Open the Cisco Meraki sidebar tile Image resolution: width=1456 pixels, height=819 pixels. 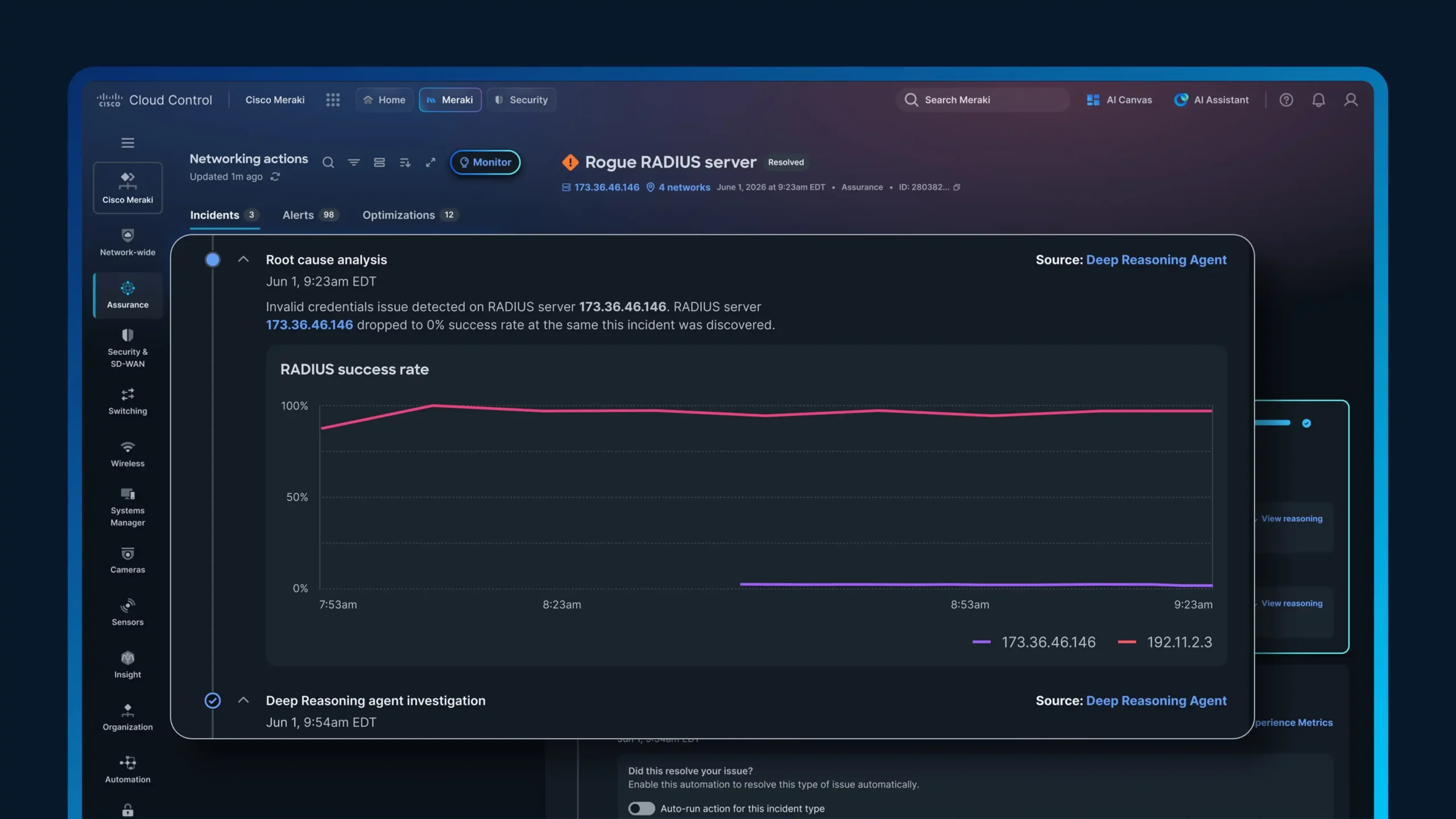click(127, 188)
